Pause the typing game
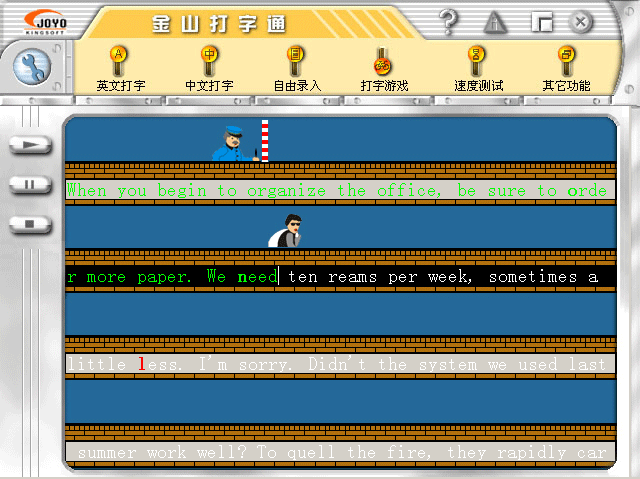Image resolution: width=640 pixels, height=479 pixels. (x=30, y=184)
